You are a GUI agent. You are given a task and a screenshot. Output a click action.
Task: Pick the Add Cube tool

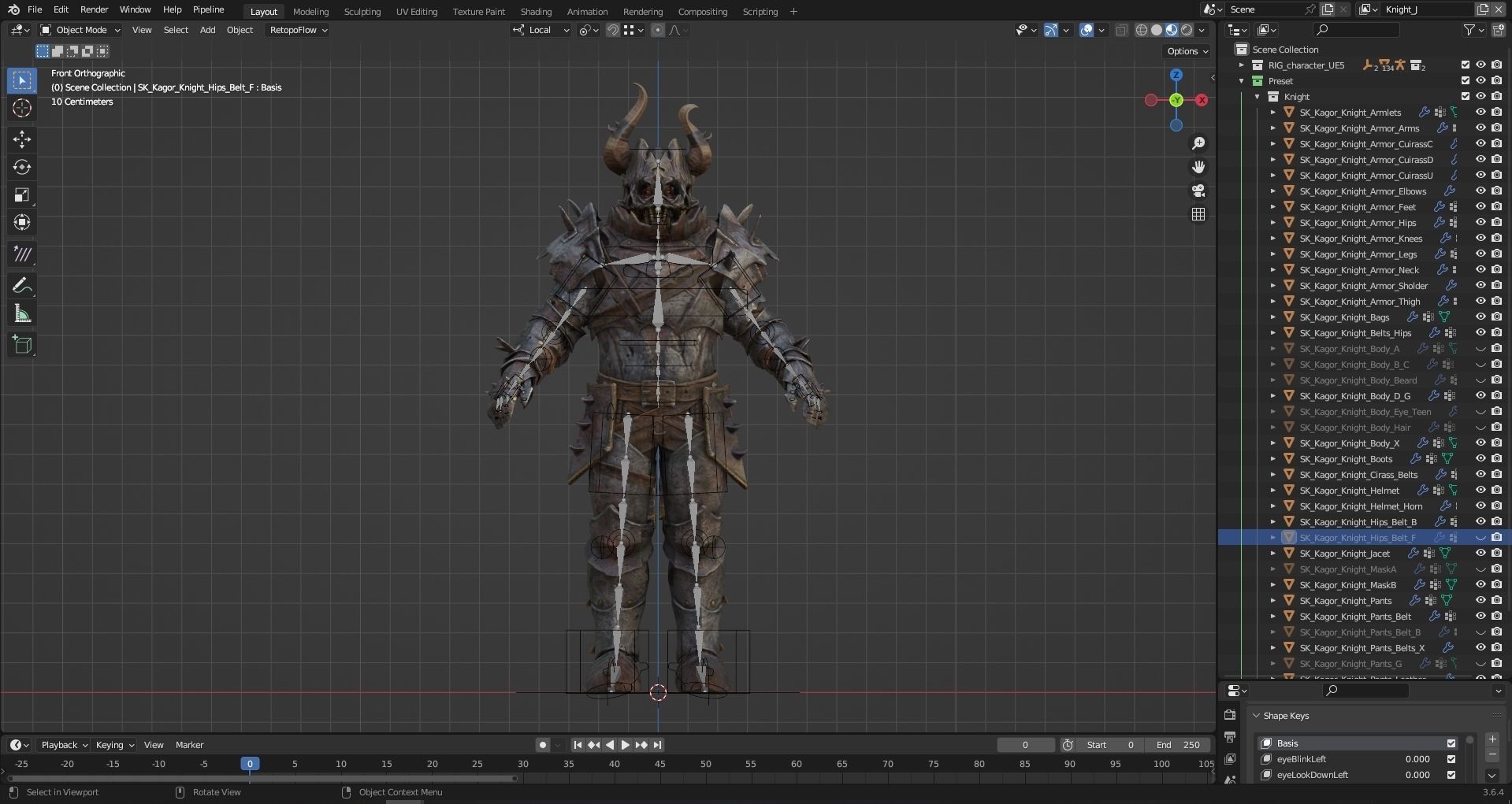(x=22, y=345)
